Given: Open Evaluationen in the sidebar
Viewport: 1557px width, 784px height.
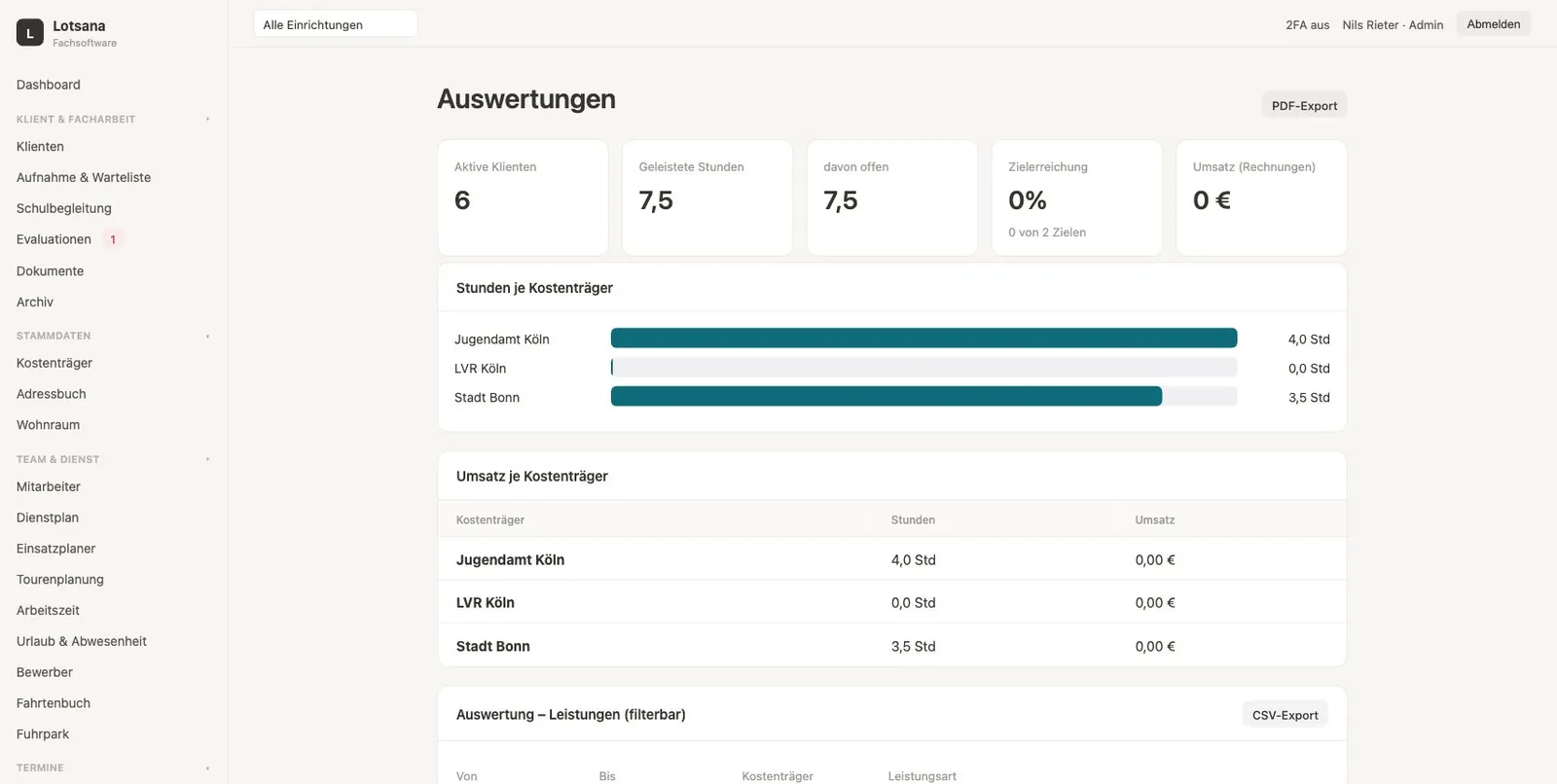Looking at the screenshot, I should 54,239.
